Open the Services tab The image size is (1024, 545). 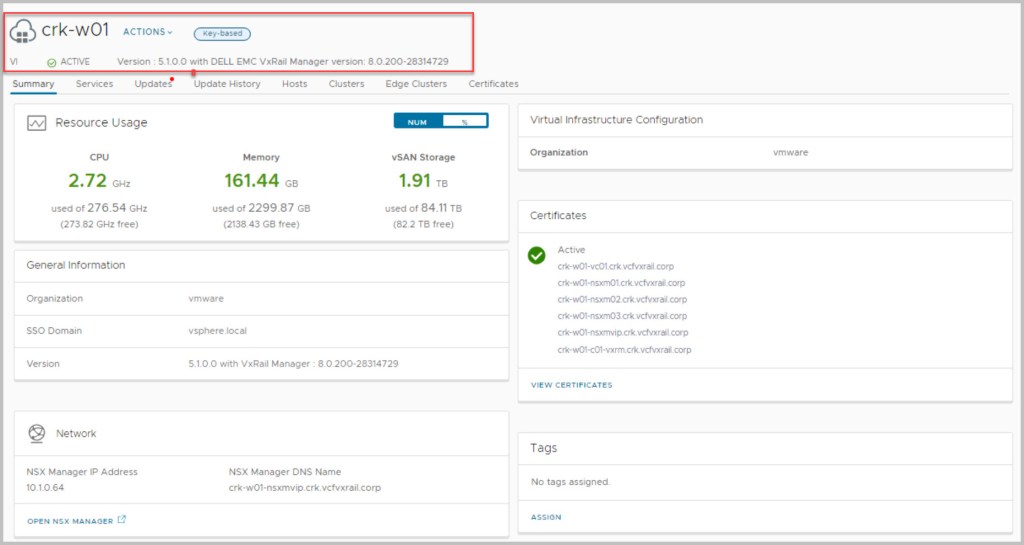[94, 84]
